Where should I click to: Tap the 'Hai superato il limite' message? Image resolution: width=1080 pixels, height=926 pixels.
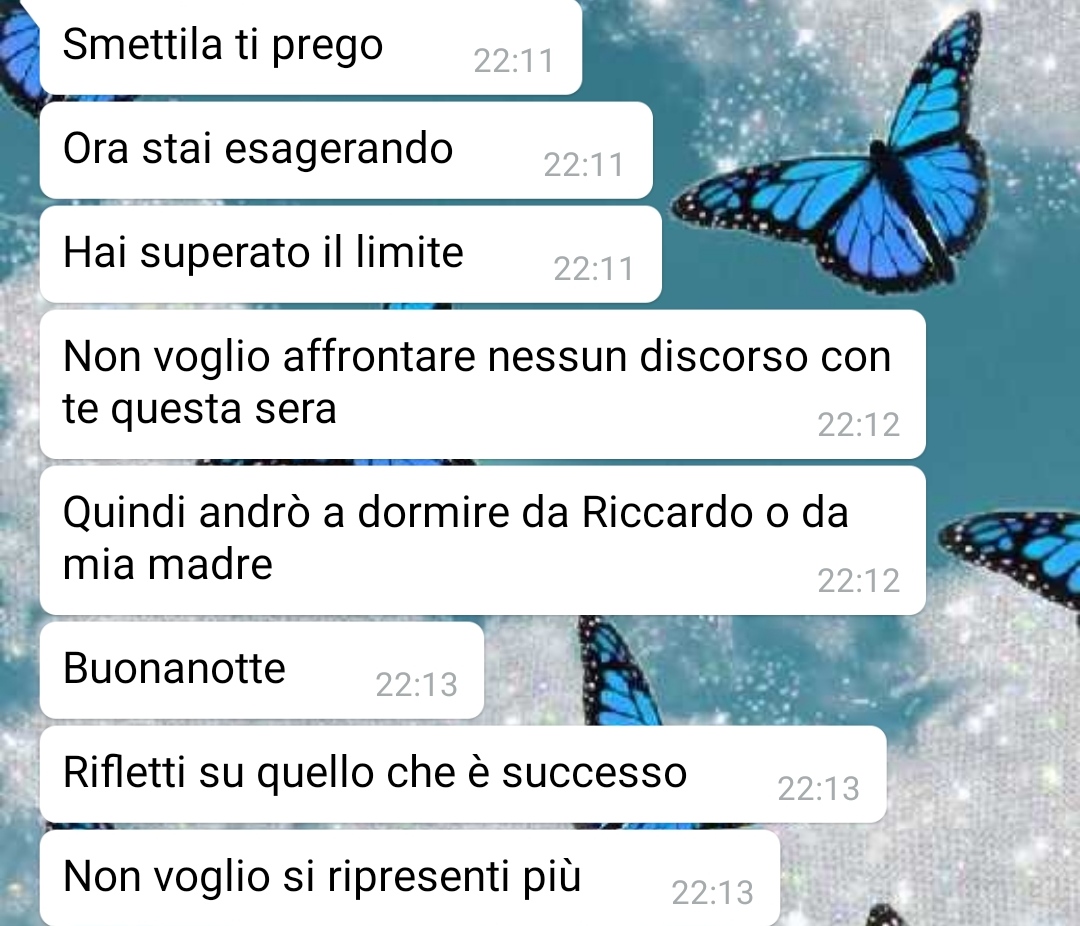pos(351,254)
